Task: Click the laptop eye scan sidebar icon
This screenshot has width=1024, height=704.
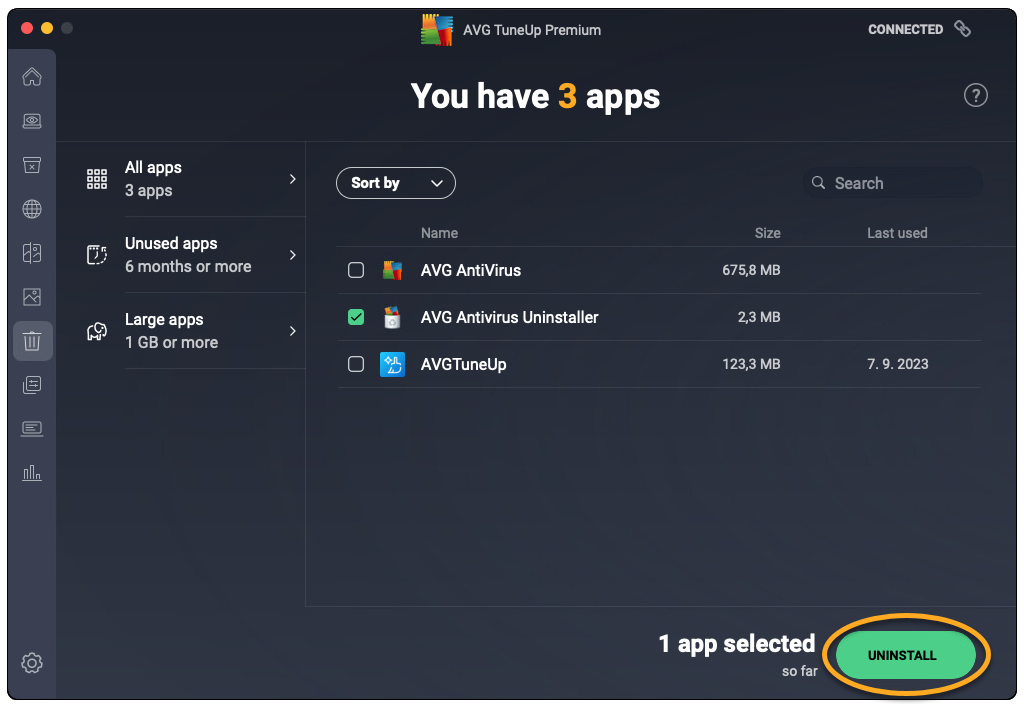Action: (x=32, y=121)
